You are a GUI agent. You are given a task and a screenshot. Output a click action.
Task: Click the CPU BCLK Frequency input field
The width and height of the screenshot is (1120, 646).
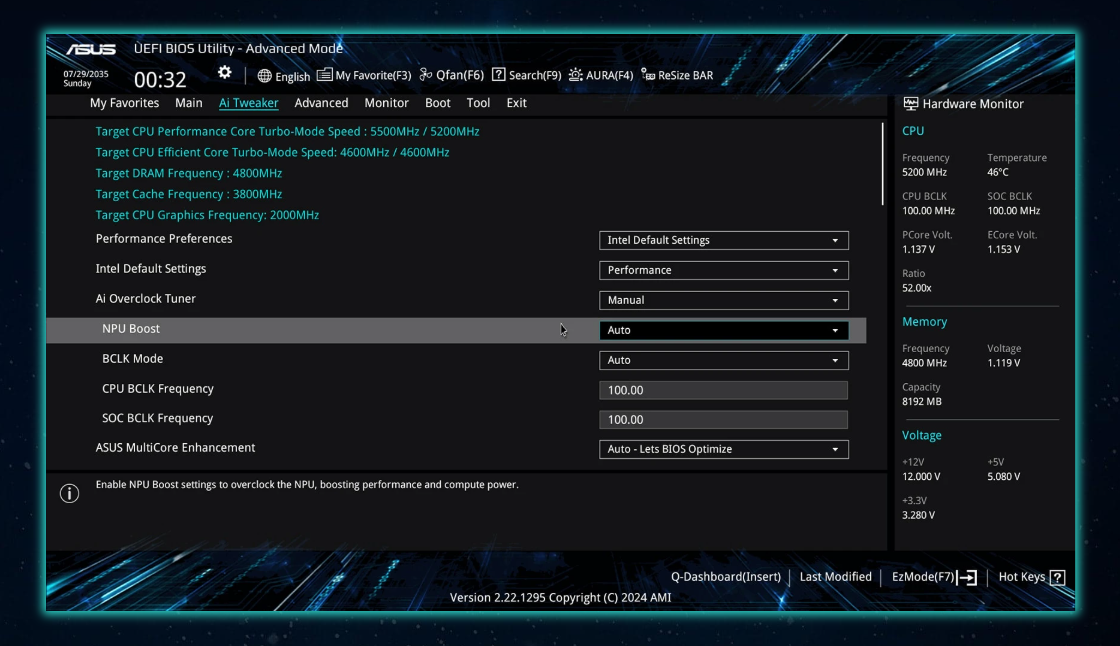(724, 390)
